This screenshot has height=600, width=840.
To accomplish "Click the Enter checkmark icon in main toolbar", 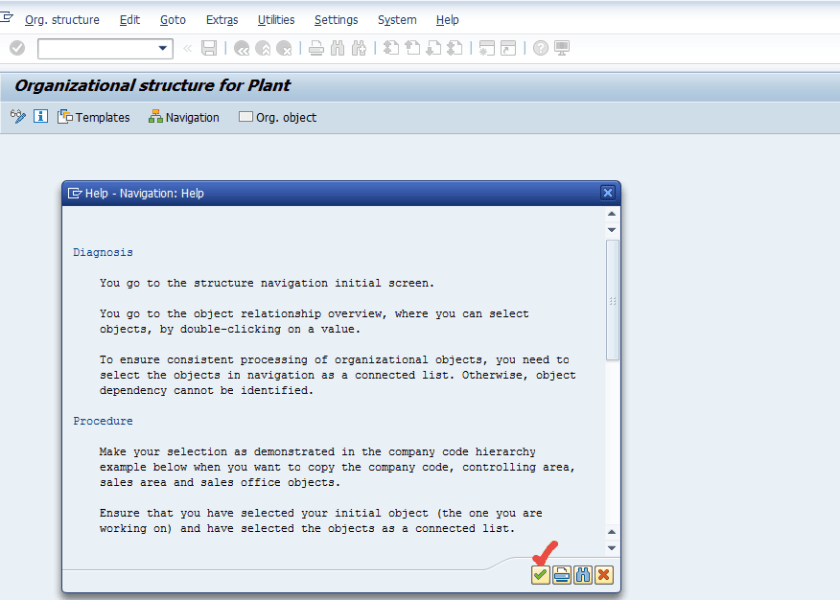I will [17, 48].
